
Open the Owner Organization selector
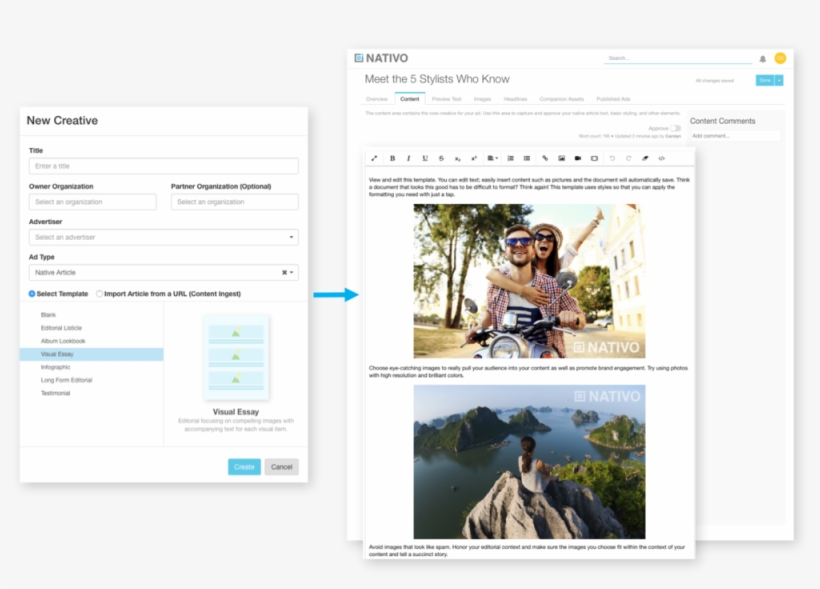93,202
